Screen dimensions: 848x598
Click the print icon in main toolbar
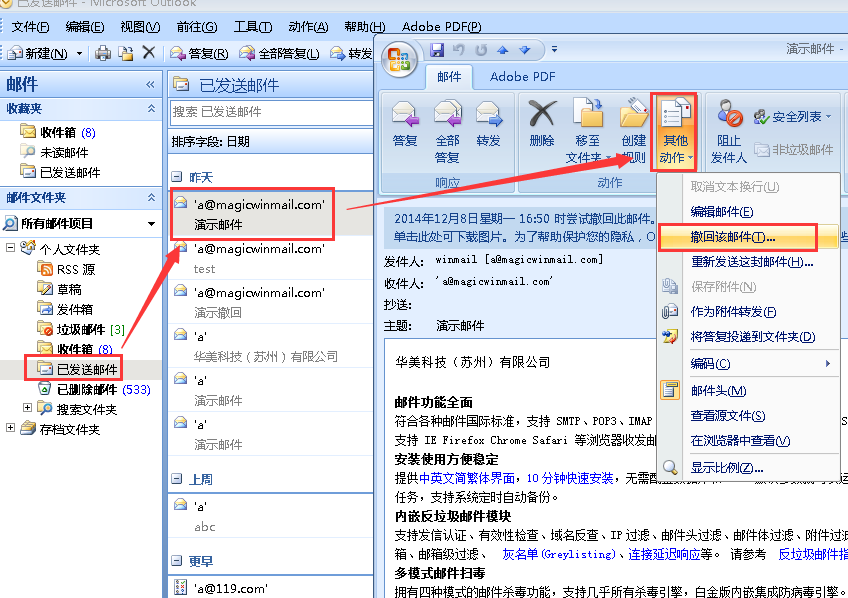[x=103, y=53]
